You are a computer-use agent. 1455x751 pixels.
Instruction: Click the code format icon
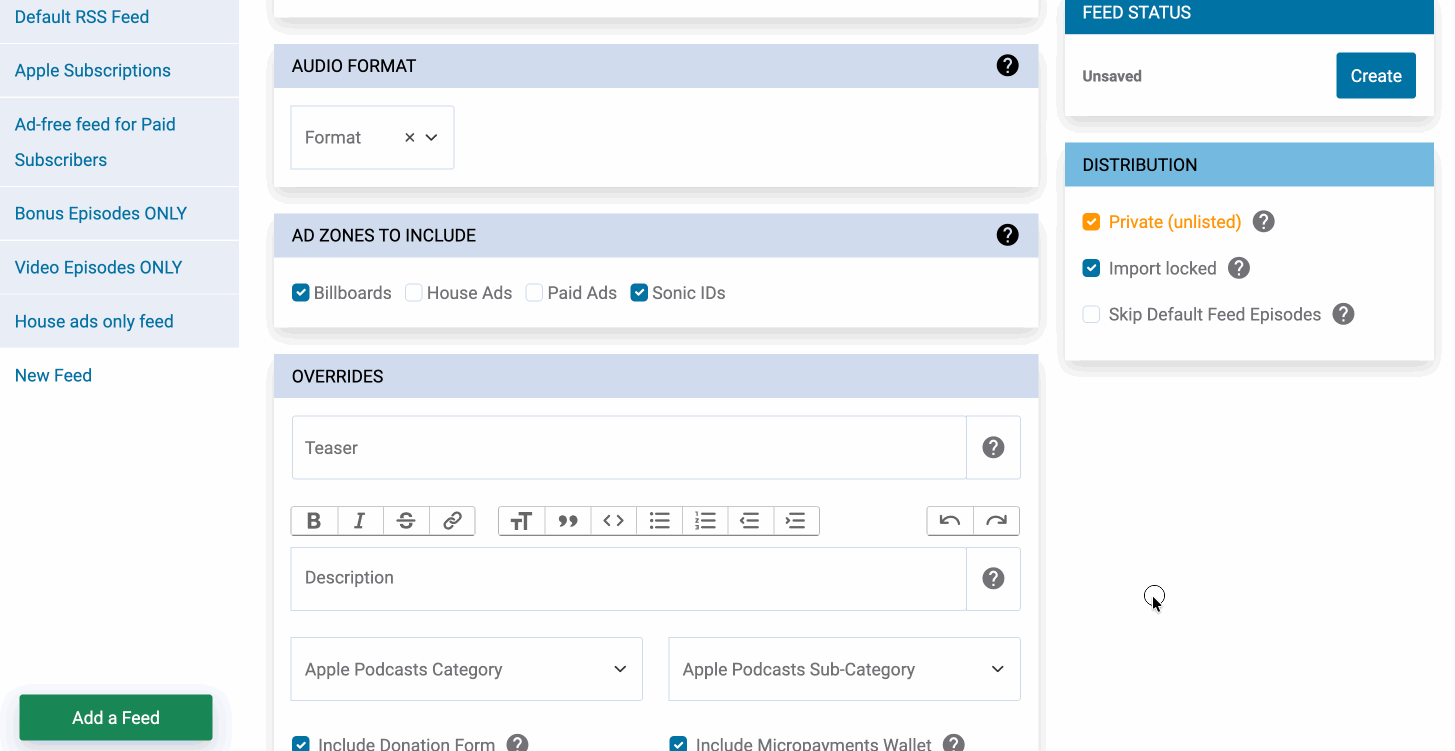point(614,521)
